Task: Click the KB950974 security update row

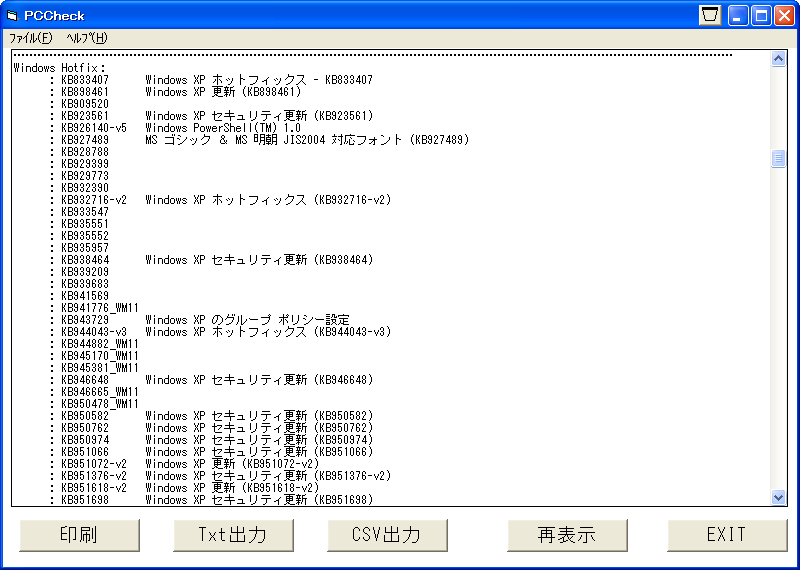Action: pyautogui.click(x=211, y=440)
